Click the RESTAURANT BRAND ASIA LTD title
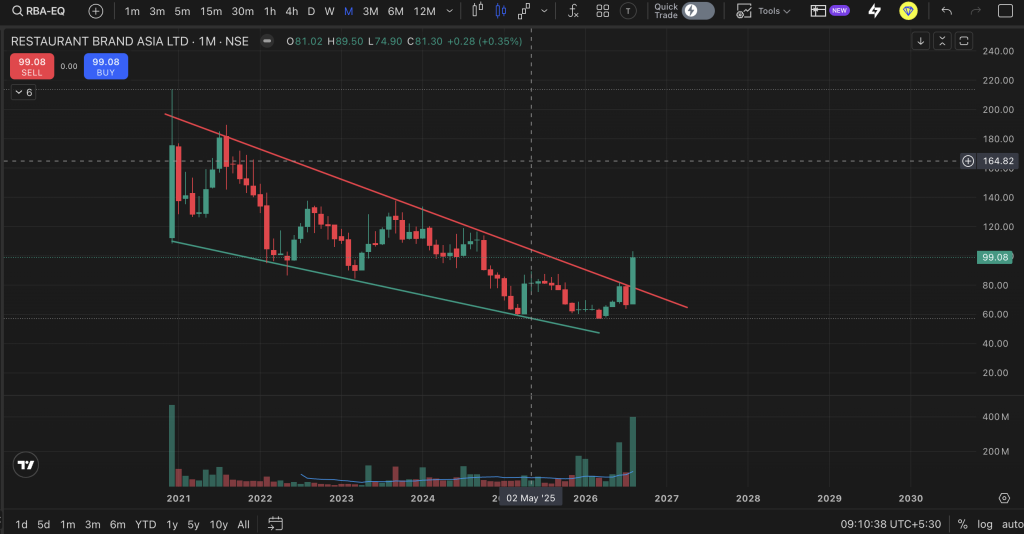 coord(101,41)
